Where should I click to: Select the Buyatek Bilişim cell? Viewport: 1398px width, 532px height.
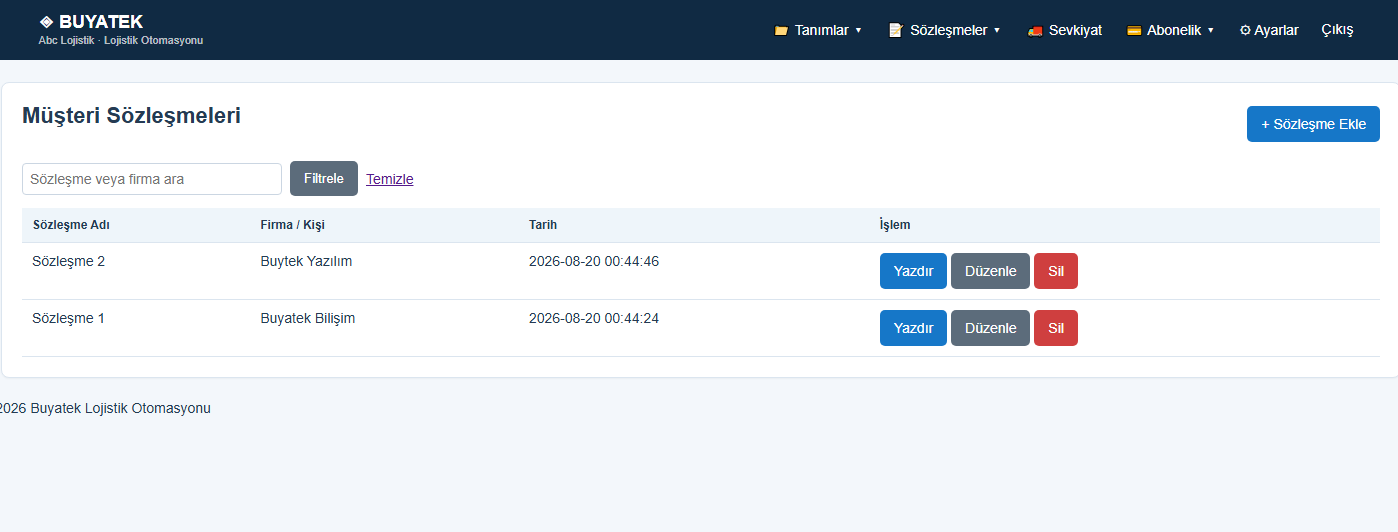(308, 318)
